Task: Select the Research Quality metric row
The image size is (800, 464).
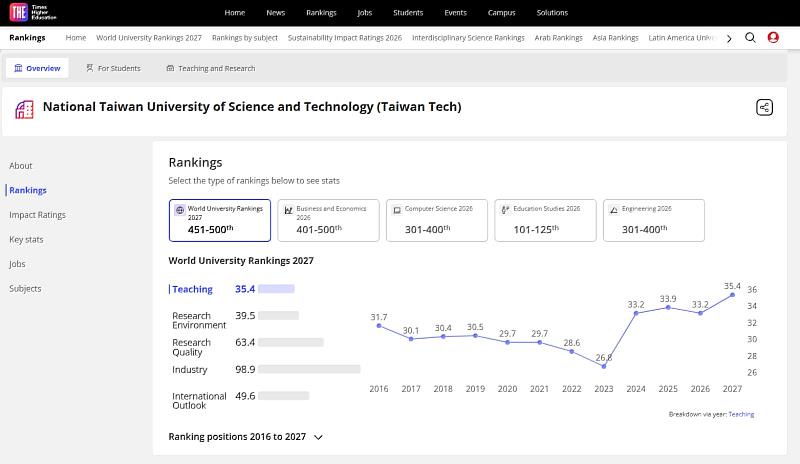Action: pos(248,347)
